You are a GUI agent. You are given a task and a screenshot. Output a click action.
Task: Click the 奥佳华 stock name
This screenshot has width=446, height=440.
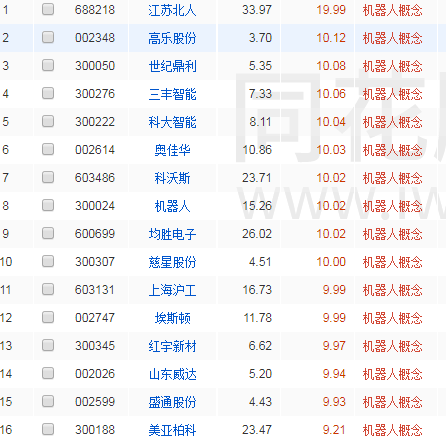tap(172, 150)
